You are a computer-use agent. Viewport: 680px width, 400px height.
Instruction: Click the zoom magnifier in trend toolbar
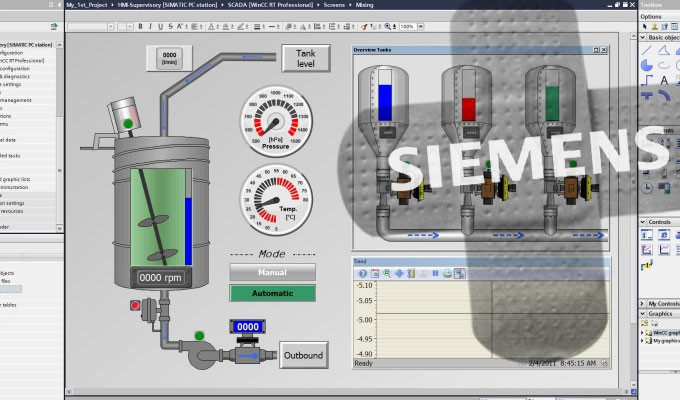click(x=387, y=273)
